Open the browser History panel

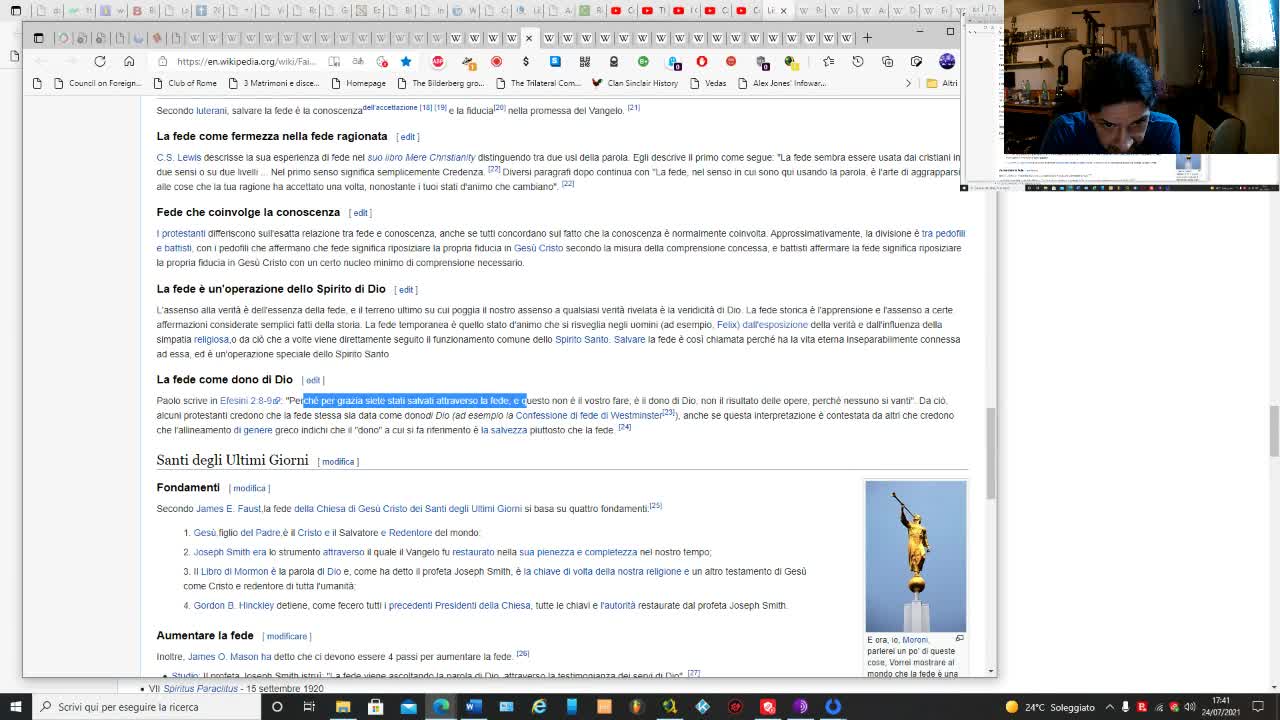pyautogui.click(x=858, y=61)
